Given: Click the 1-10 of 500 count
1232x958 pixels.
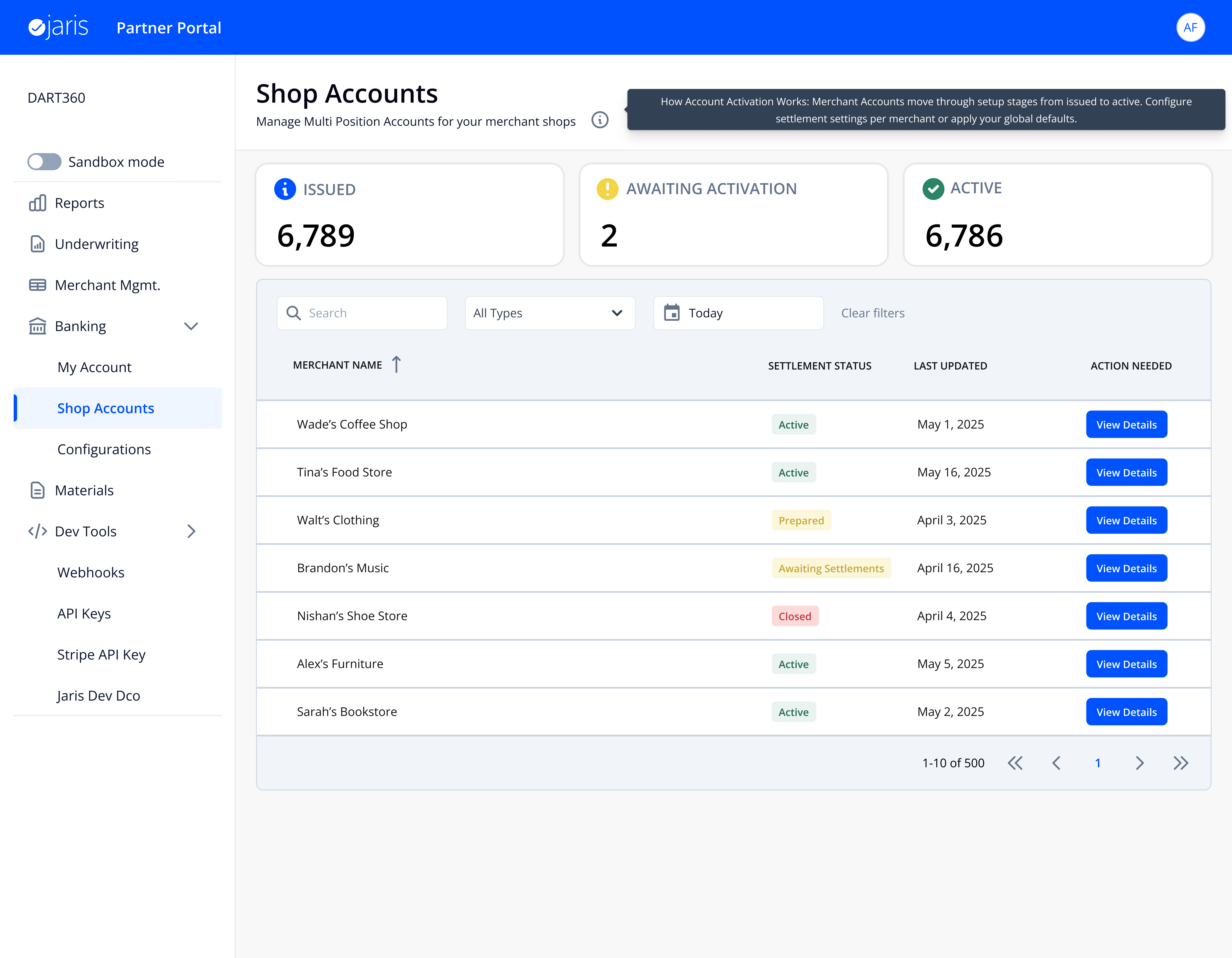Looking at the screenshot, I should (953, 763).
